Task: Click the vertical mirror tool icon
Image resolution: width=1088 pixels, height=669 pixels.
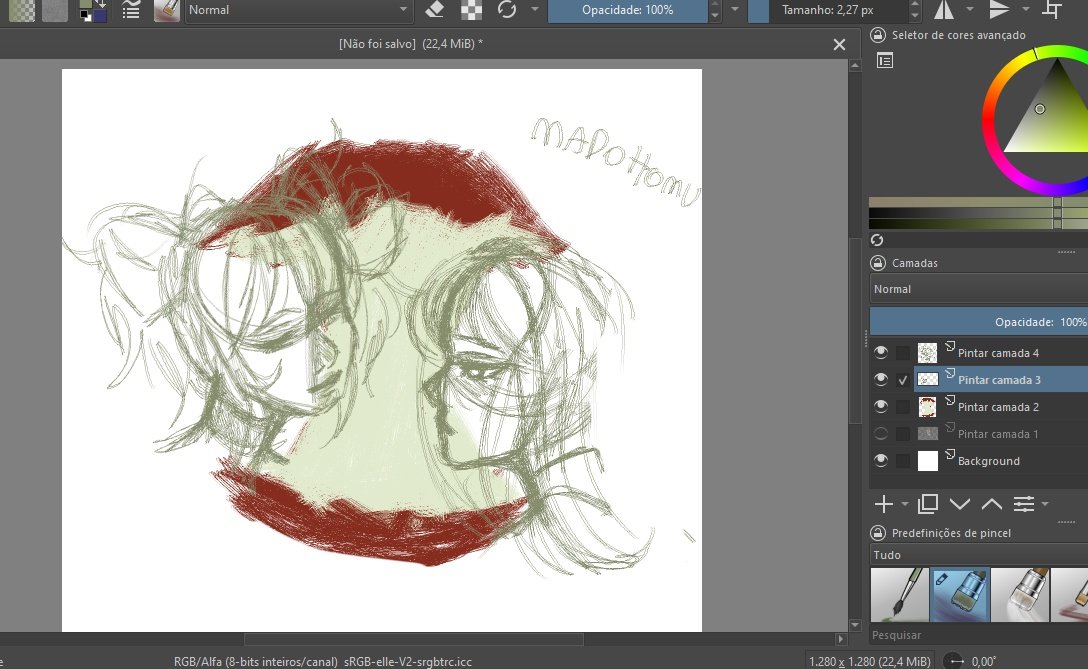Action: tap(998, 10)
